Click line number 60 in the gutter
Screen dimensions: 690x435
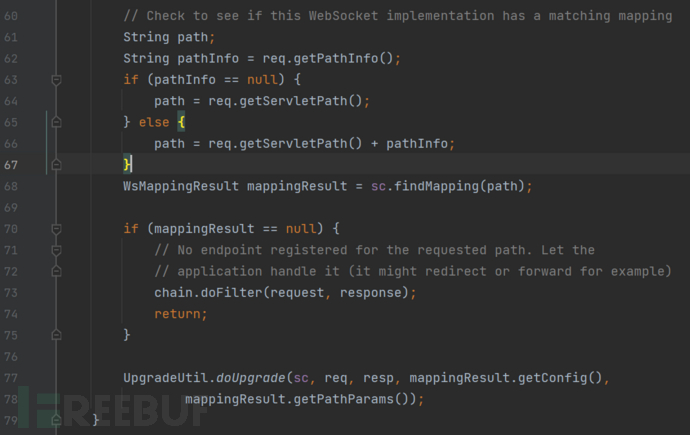(12, 17)
